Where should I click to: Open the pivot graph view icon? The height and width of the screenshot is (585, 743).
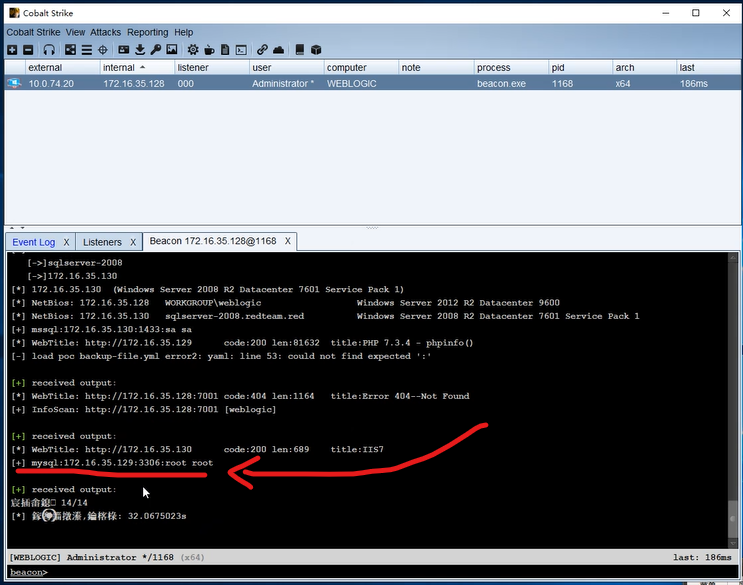(70, 50)
